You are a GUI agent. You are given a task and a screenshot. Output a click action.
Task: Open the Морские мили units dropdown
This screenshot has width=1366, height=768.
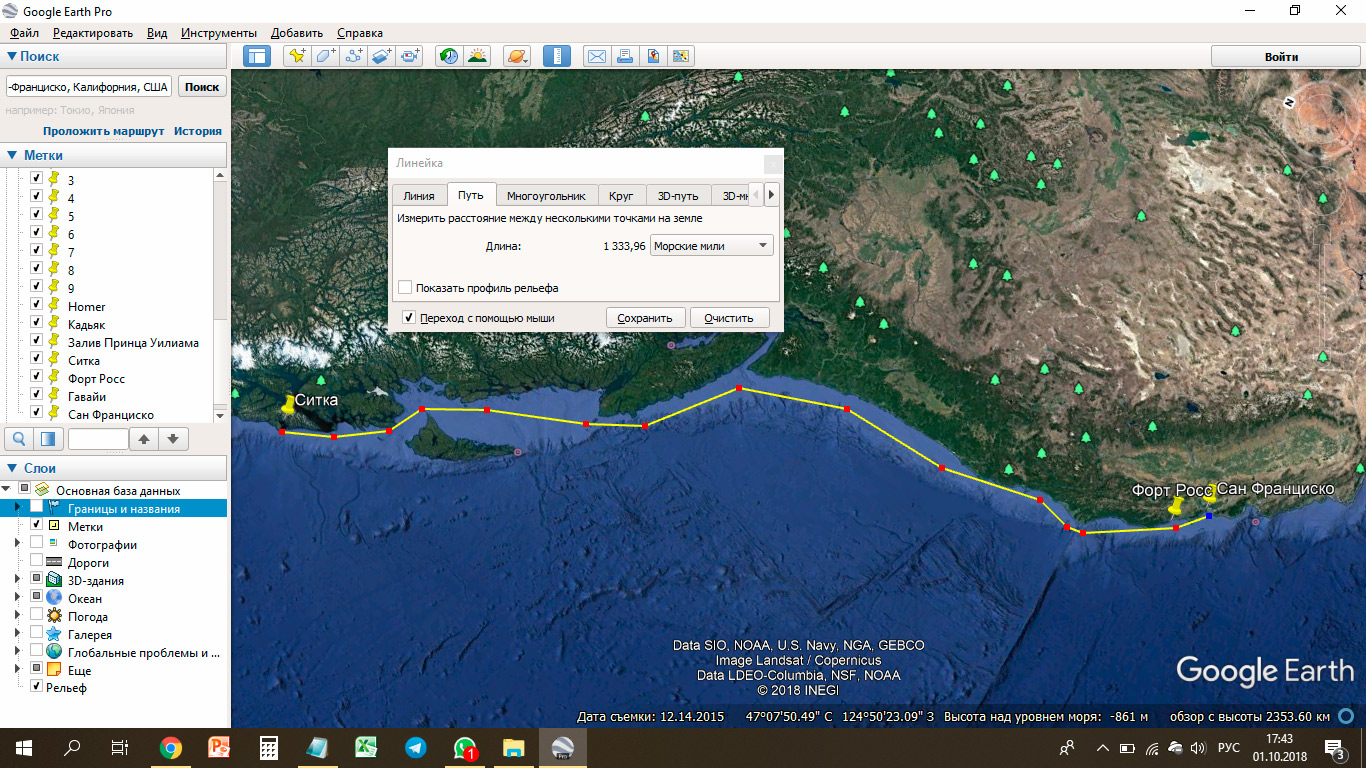point(712,245)
